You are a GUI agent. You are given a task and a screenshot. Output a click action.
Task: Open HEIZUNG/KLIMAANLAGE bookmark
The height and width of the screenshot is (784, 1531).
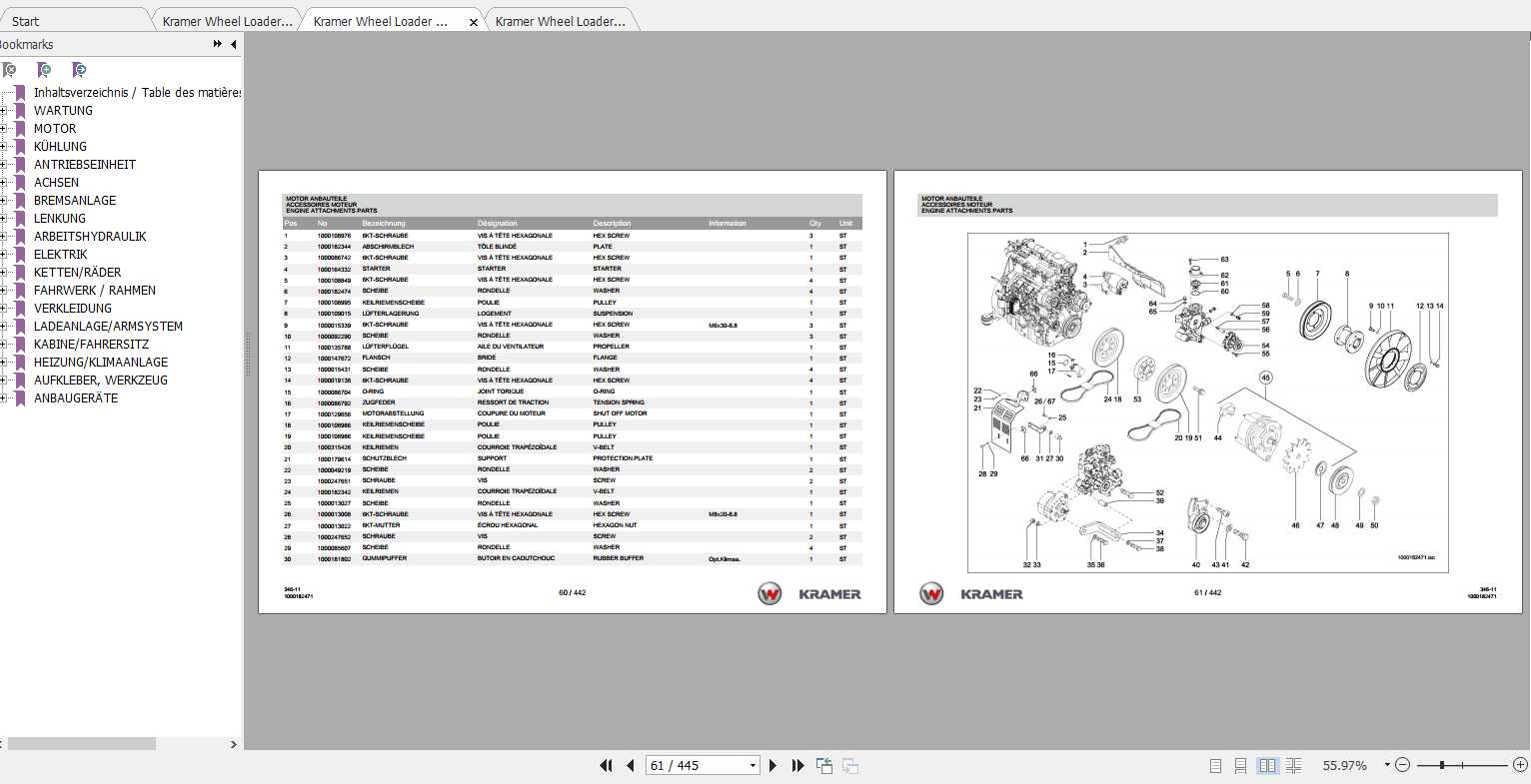(101, 363)
